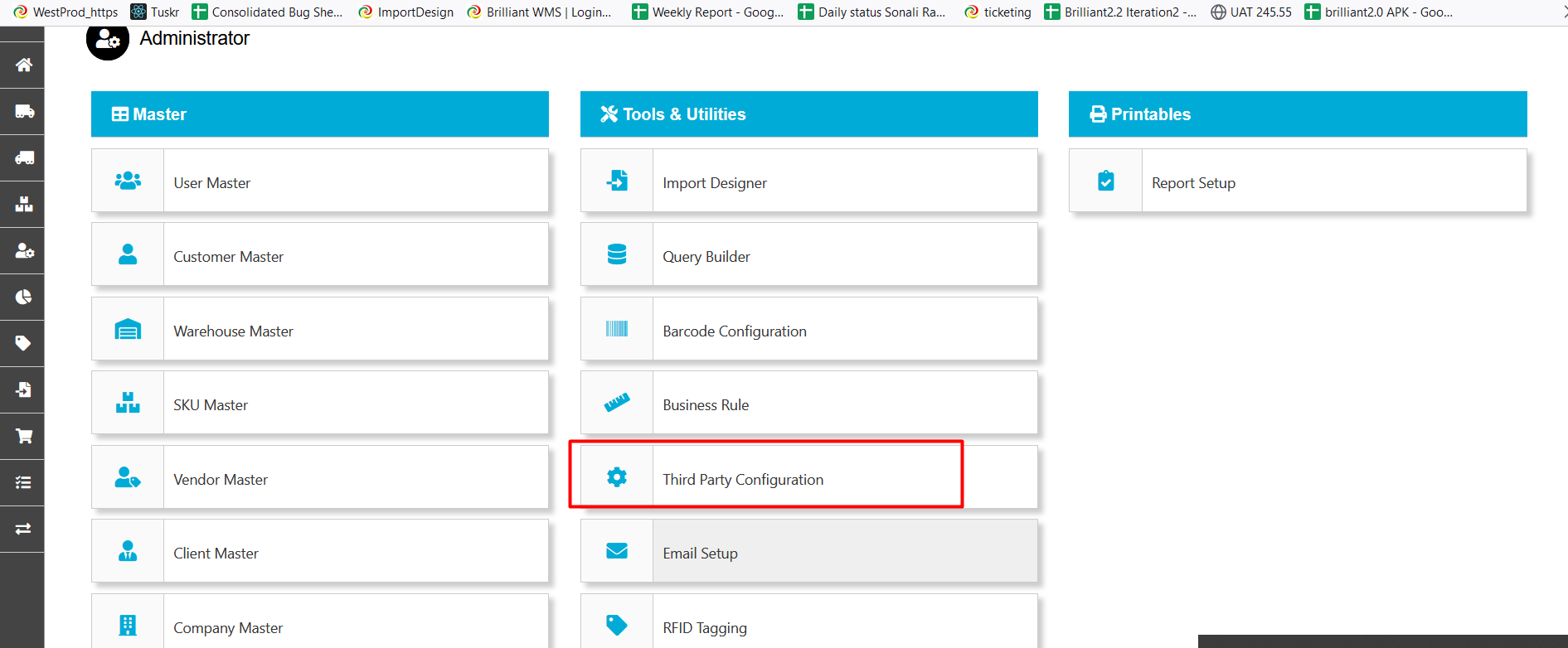The image size is (1568, 648).
Task: Open the Query Builder tool
Action: 706,257
